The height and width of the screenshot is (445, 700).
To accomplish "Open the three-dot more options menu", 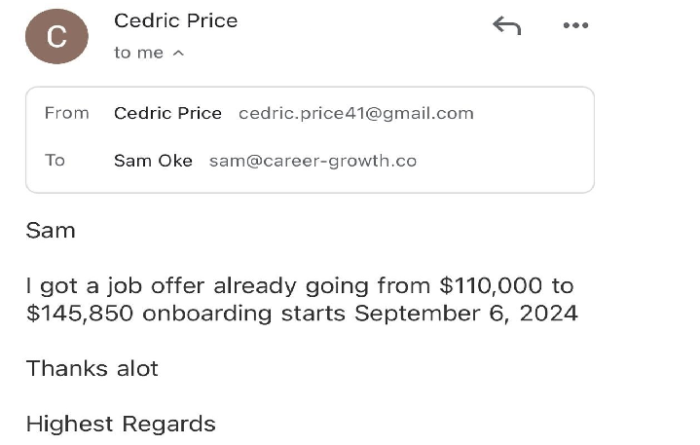I will pyautogui.click(x=575, y=27).
